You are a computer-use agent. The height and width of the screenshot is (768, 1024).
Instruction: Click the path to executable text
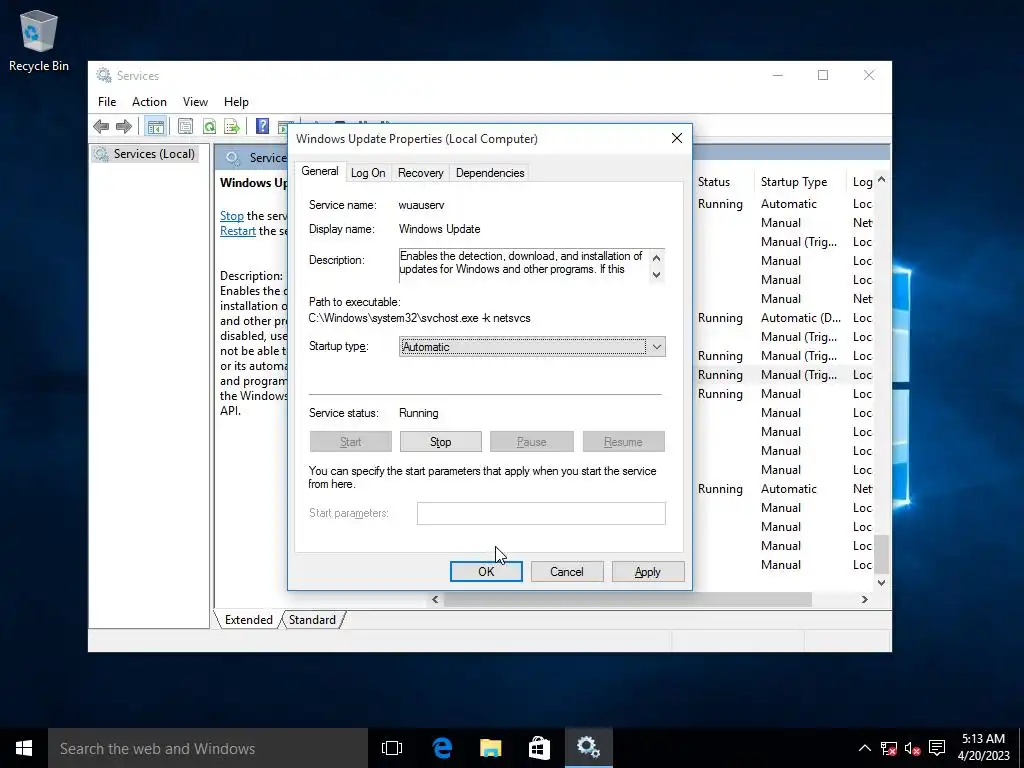pyautogui.click(x=419, y=318)
